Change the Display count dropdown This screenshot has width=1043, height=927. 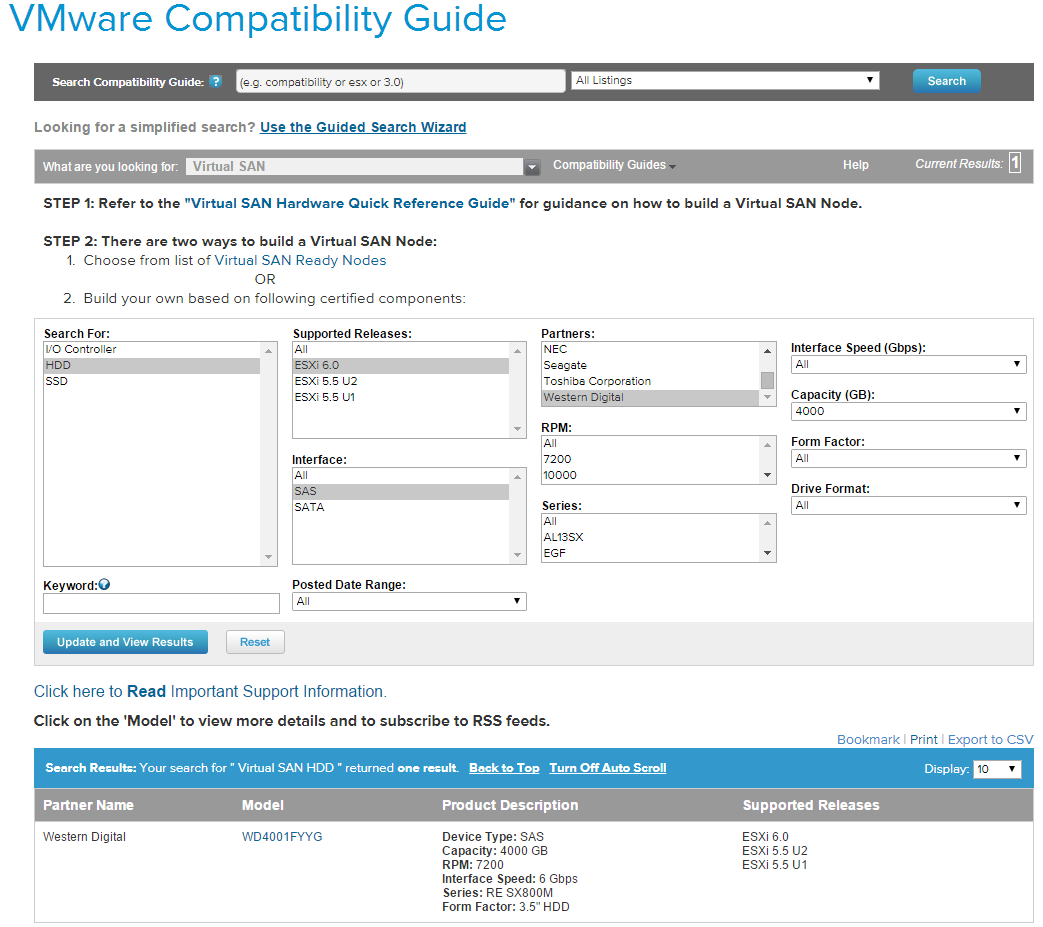coord(996,769)
